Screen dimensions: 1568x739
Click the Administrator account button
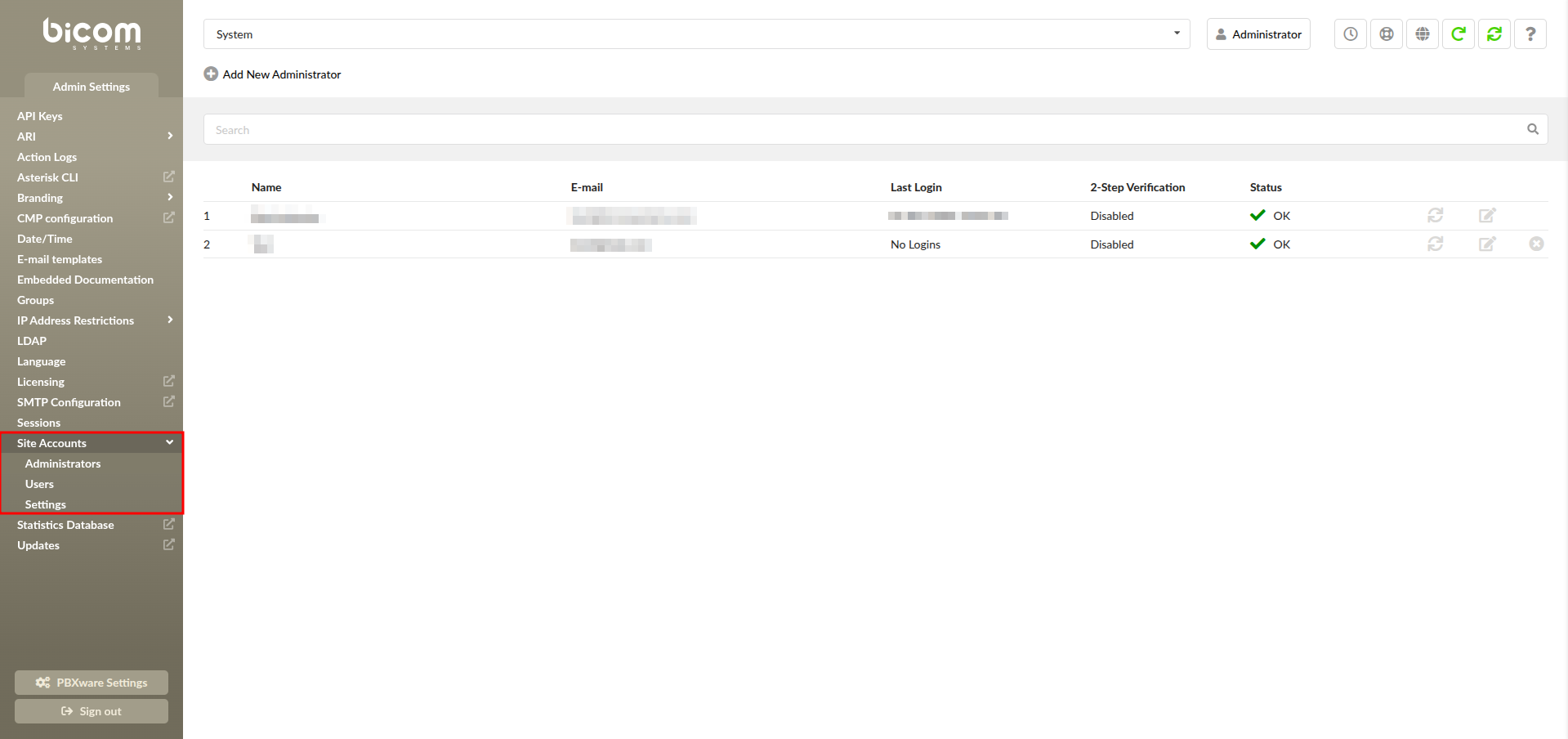(x=1258, y=34)
